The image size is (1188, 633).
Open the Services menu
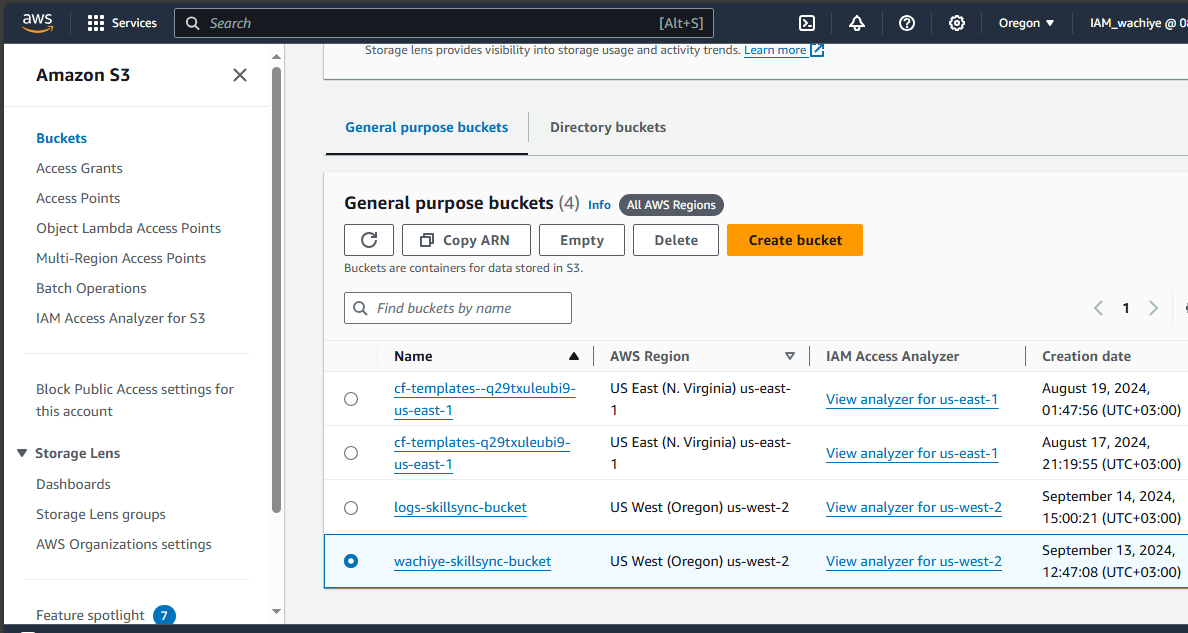click(121, 22)
